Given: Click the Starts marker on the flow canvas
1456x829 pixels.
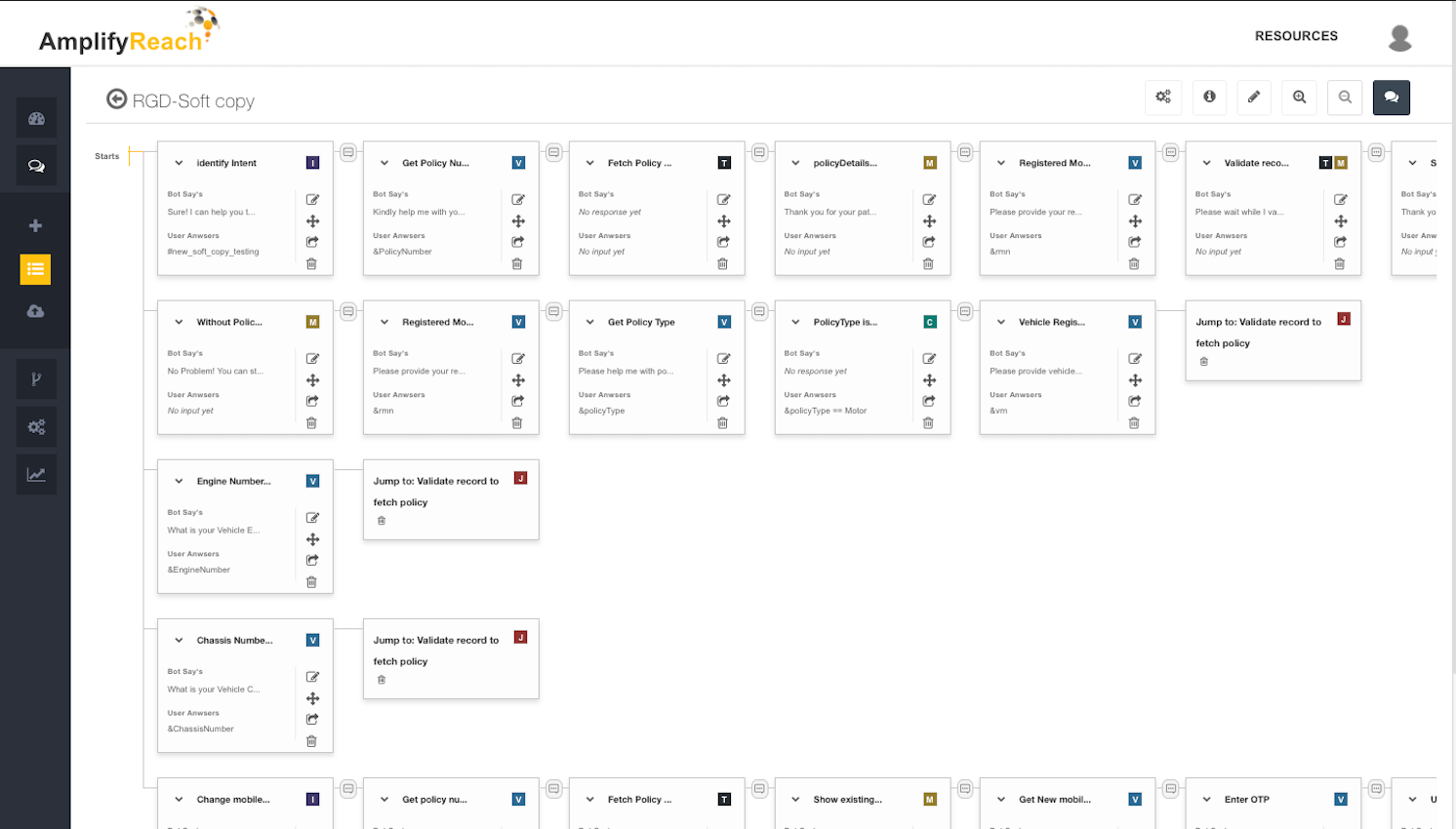Looking at the screenshot, I should tap(107, 156).
